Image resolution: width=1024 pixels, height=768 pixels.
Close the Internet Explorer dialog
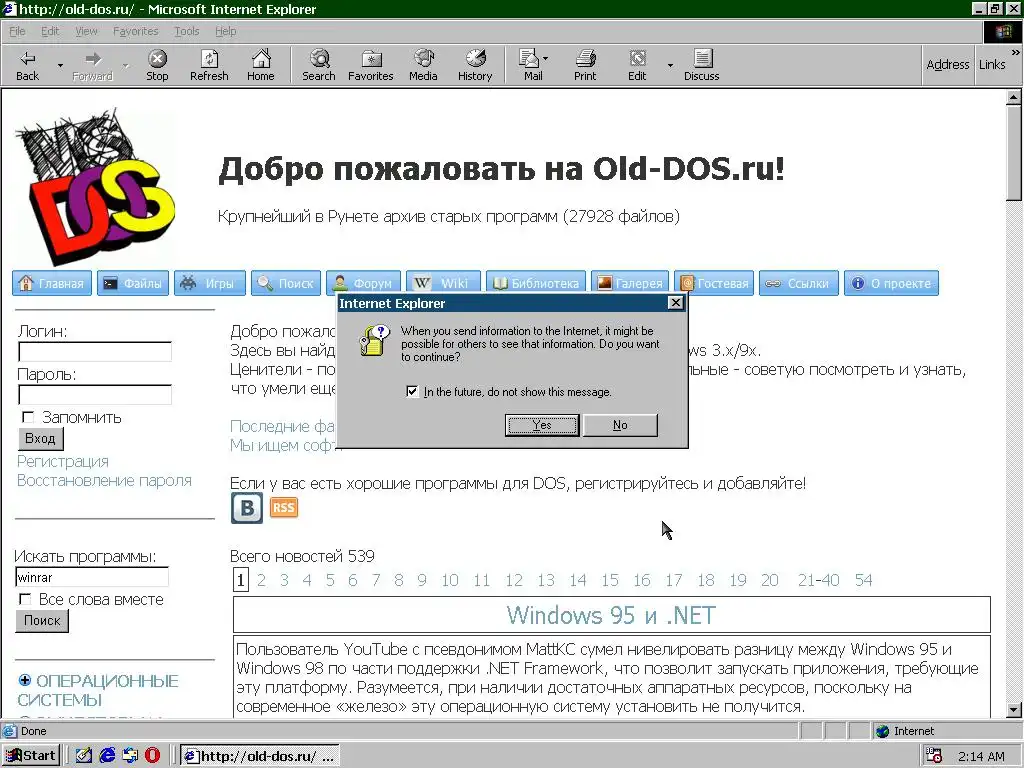click(676, 302)
